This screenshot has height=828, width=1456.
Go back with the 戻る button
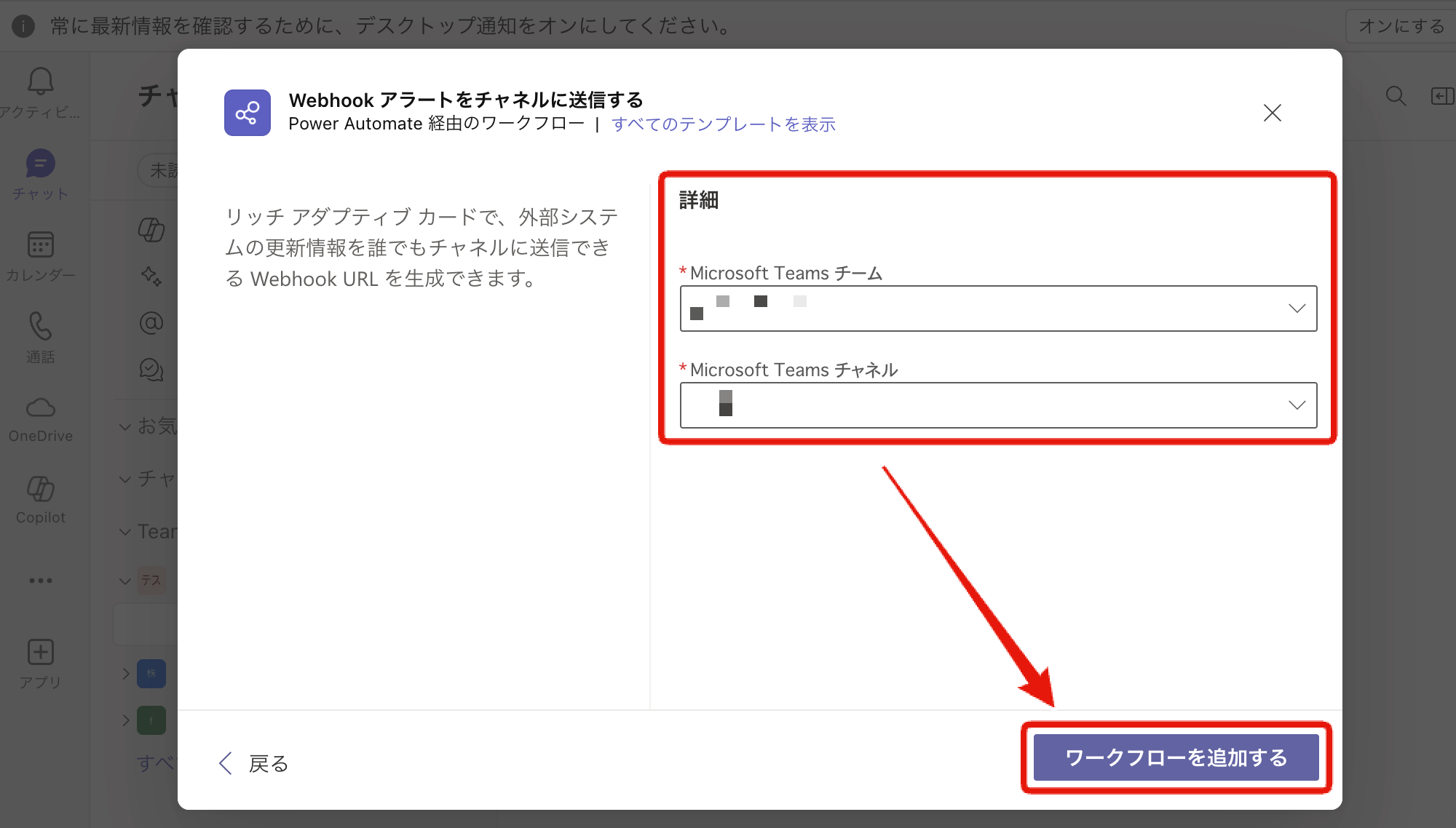254,763
